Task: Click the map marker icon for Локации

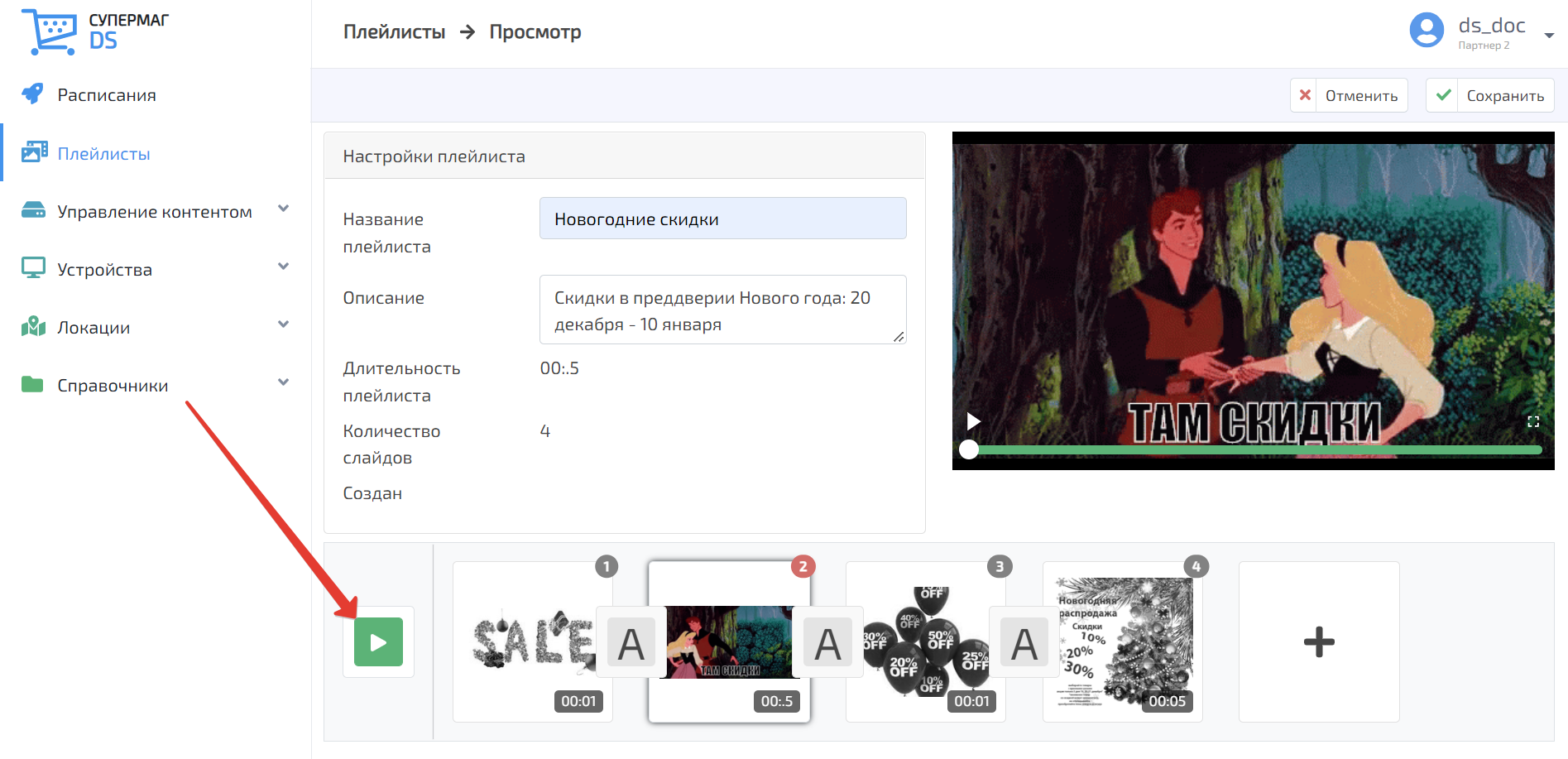Action: pos(33,326)
